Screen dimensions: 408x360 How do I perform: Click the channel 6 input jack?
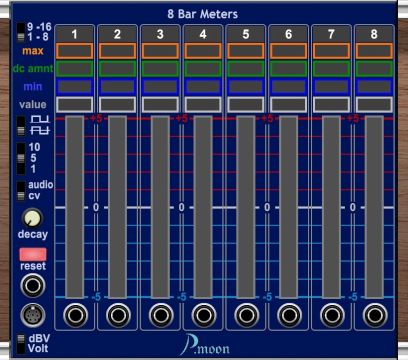[289, 315]
